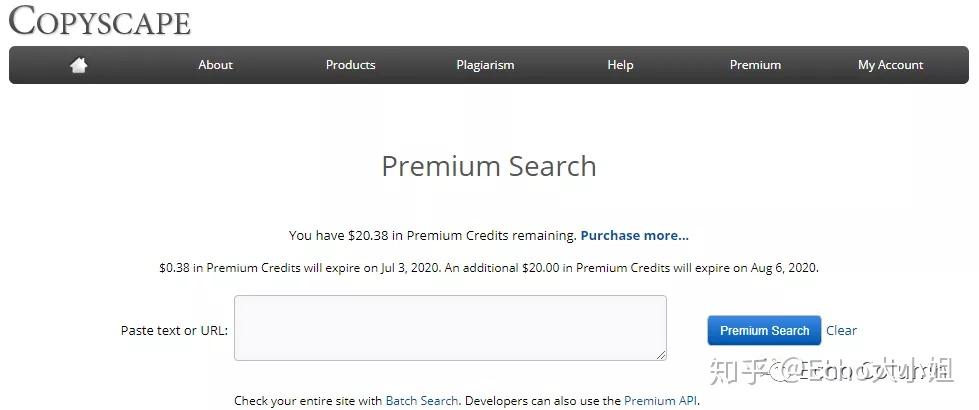979x410 pixels.
Task: Go to the Plagiarism section
Action: point(485,65)
